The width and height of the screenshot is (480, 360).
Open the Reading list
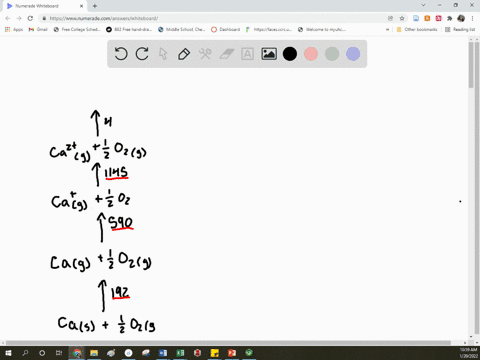click(460, 29)
